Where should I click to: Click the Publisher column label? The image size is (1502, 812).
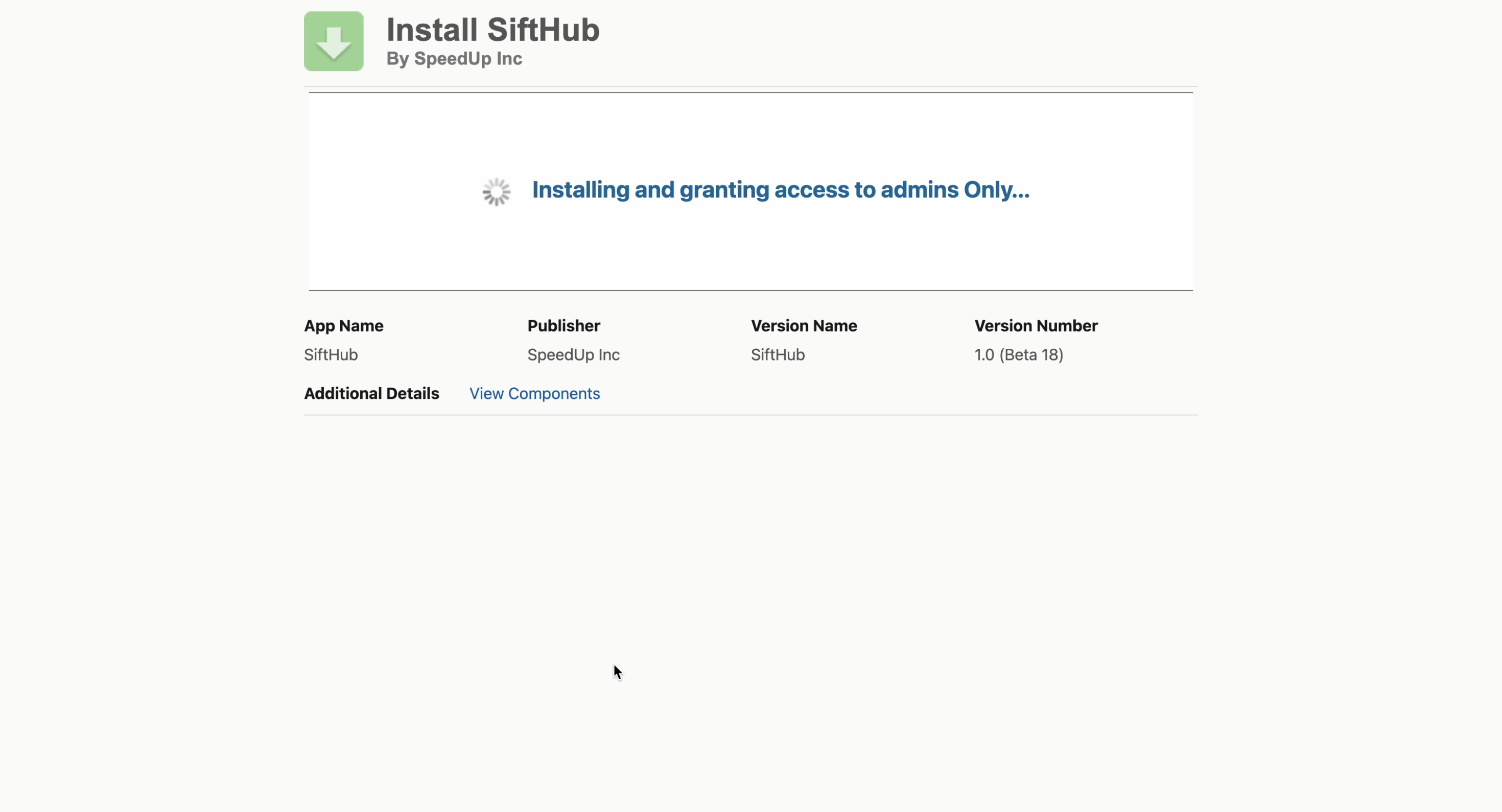click(x=563, y=326)
